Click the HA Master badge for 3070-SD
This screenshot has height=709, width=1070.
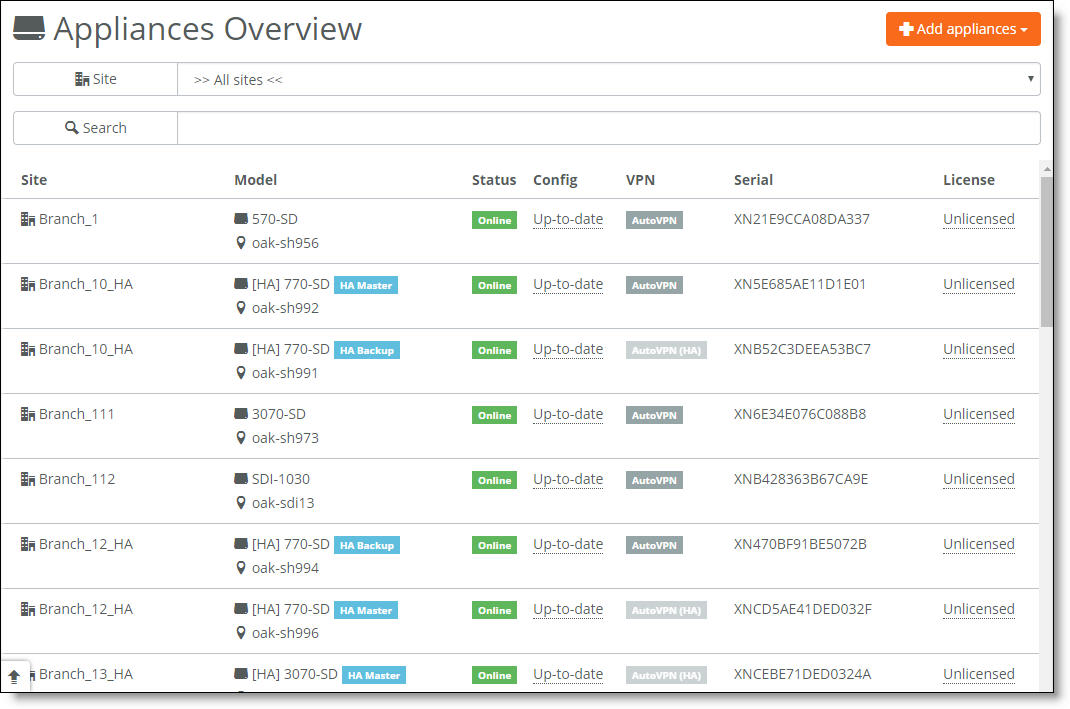click(373, 676)
